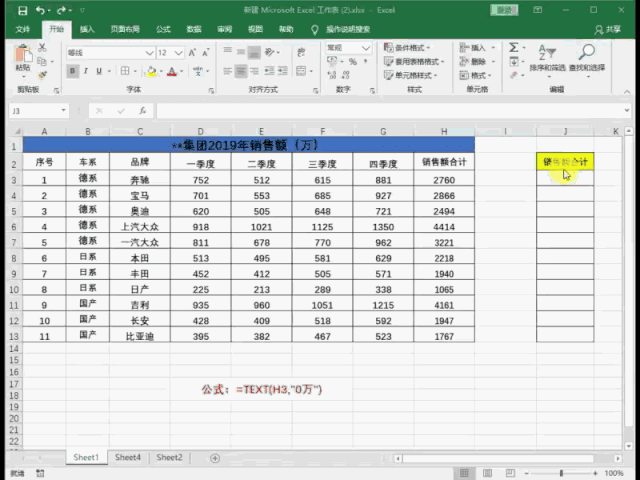The height and width of the screenshot is (480, 640).
Task: Switch to the Review tab
Action: (224, 29)
